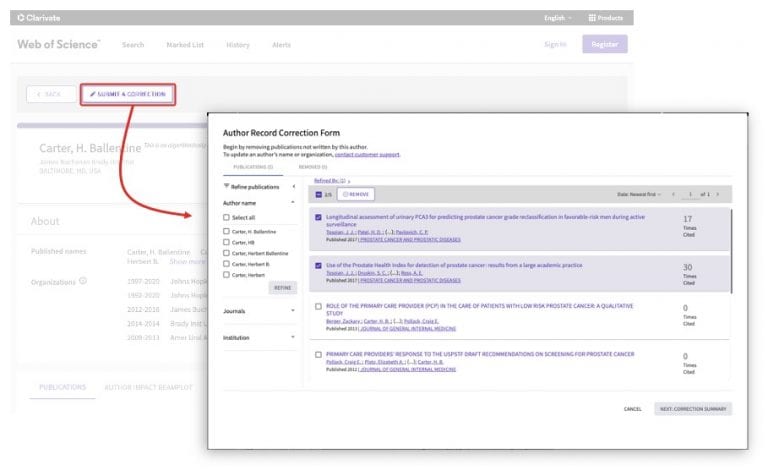The width and height of the screenshot is (768, 471).
Task: Open Prostate Cancer and Prostatic Diseases link under PCA3 article
Action: pyautogui.click(x=410, y=239)
